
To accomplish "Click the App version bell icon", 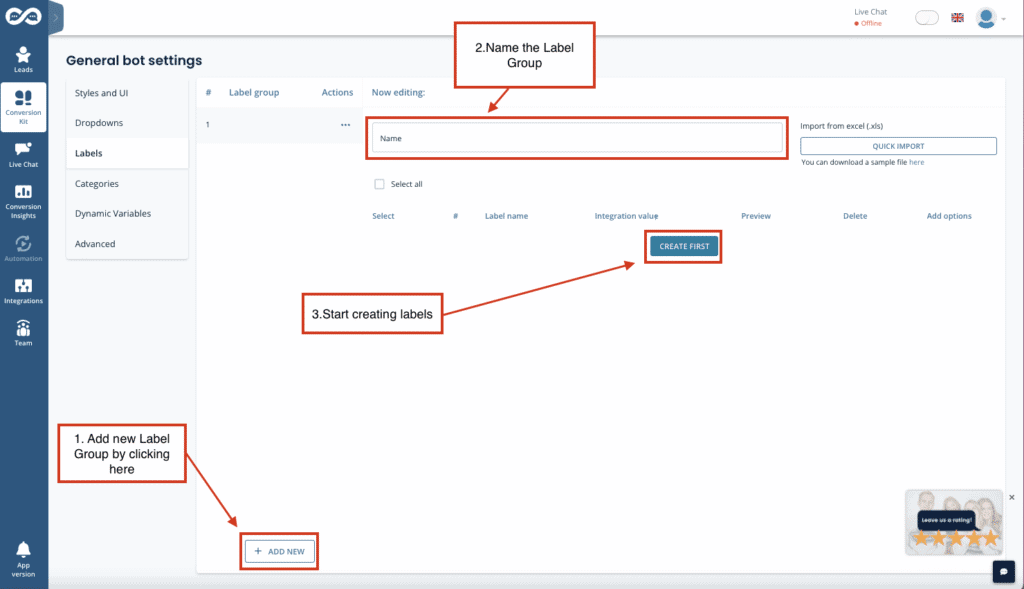I will coord(23,549).
